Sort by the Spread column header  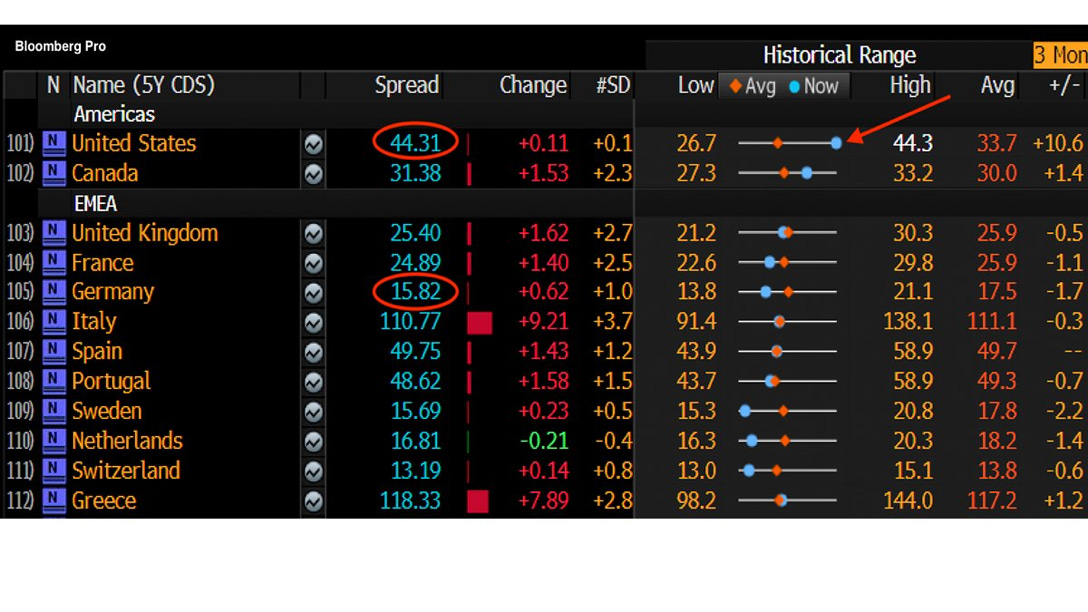click(x=407, y=85)
